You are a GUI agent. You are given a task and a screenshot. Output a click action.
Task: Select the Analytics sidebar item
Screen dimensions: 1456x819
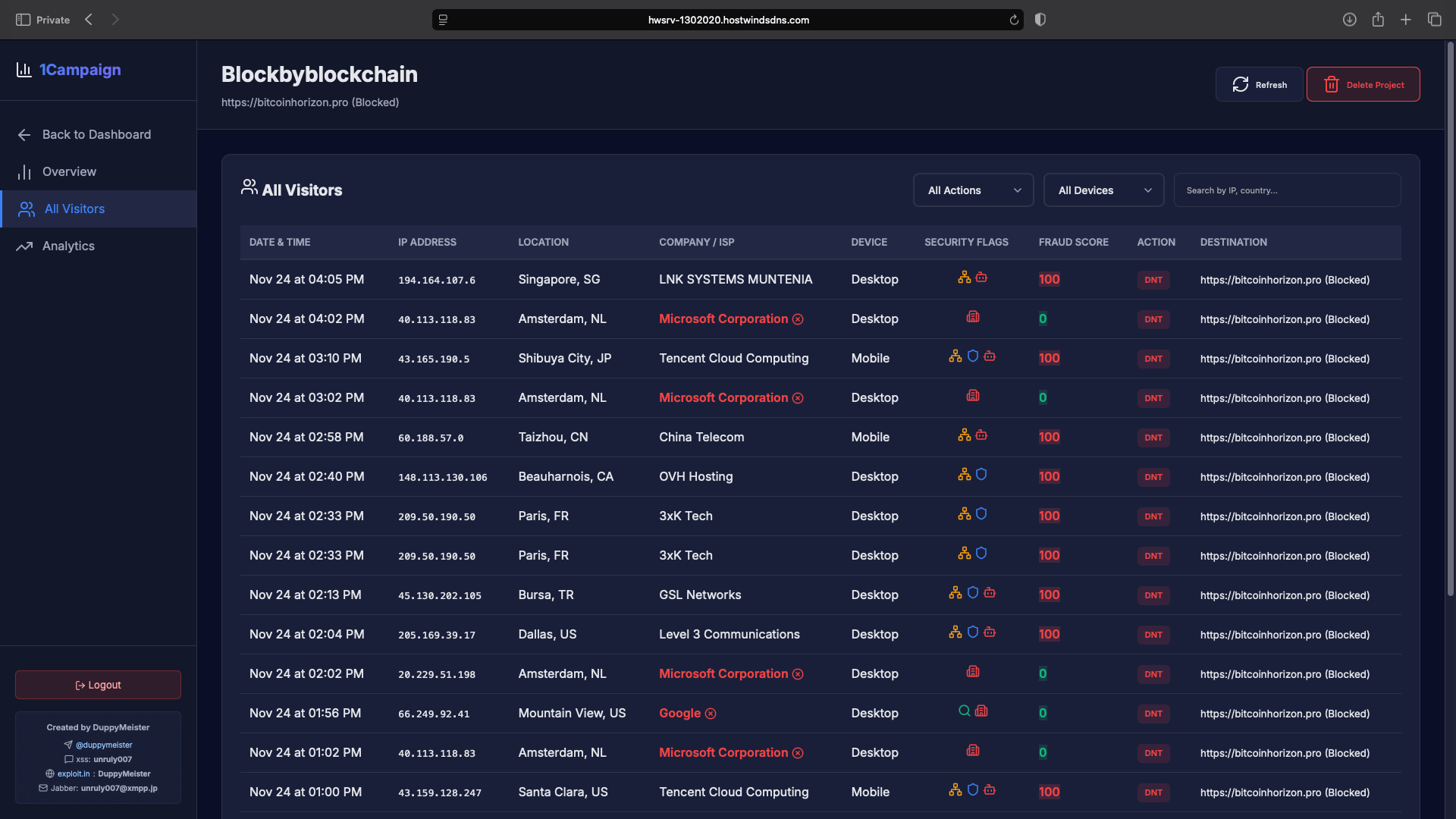pyautogui.click(x=68, y=246)
